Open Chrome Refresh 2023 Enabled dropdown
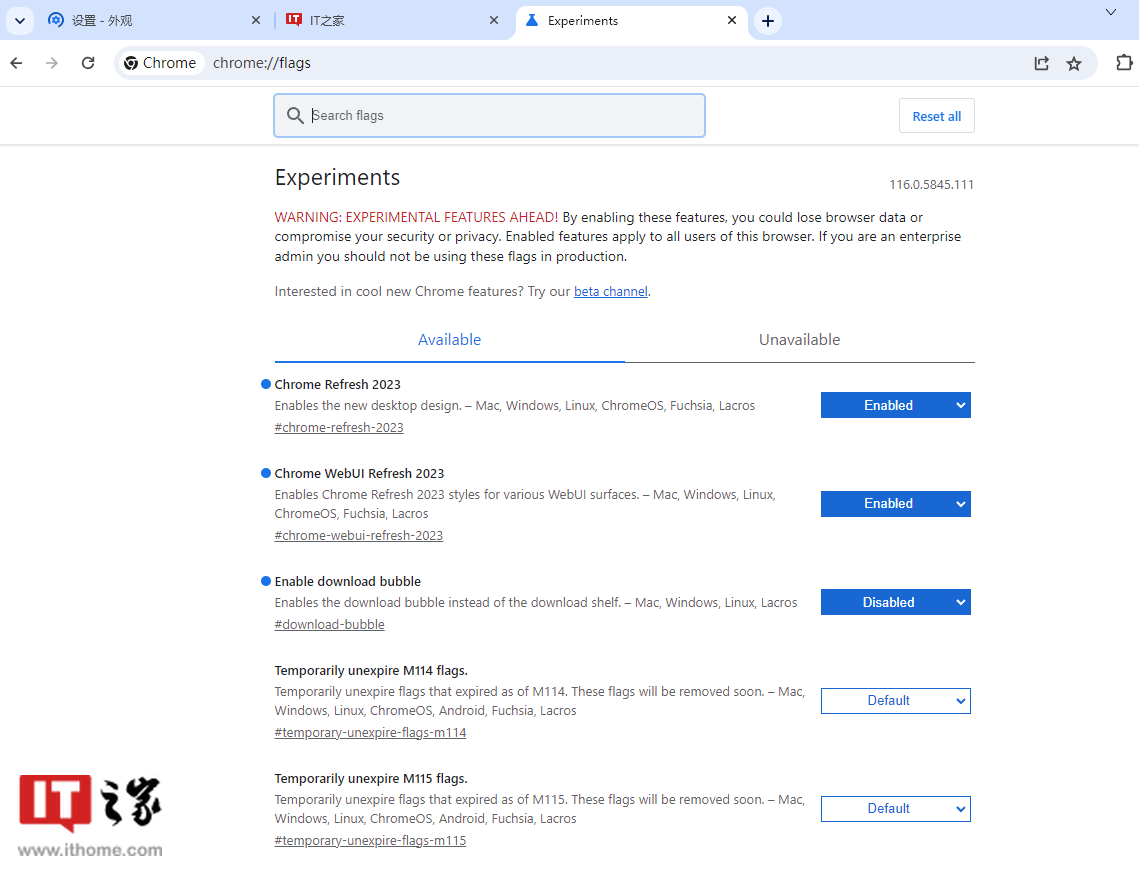The height and width of the screenshot is (874, 1139). (896, 405)
